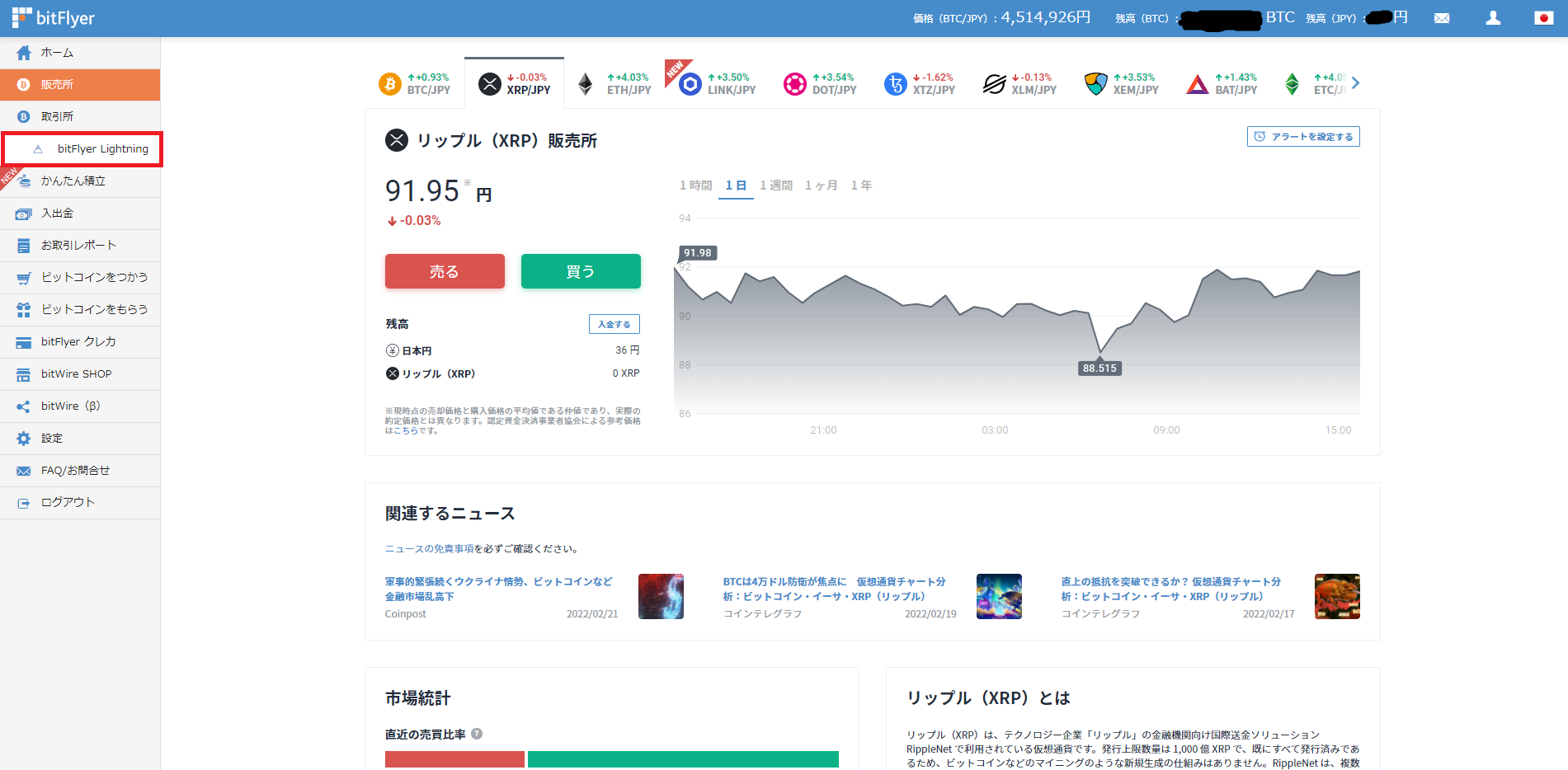Open the mail envelope icon in header
This screenshot has width=1568, height=770.
(1442, 18)
